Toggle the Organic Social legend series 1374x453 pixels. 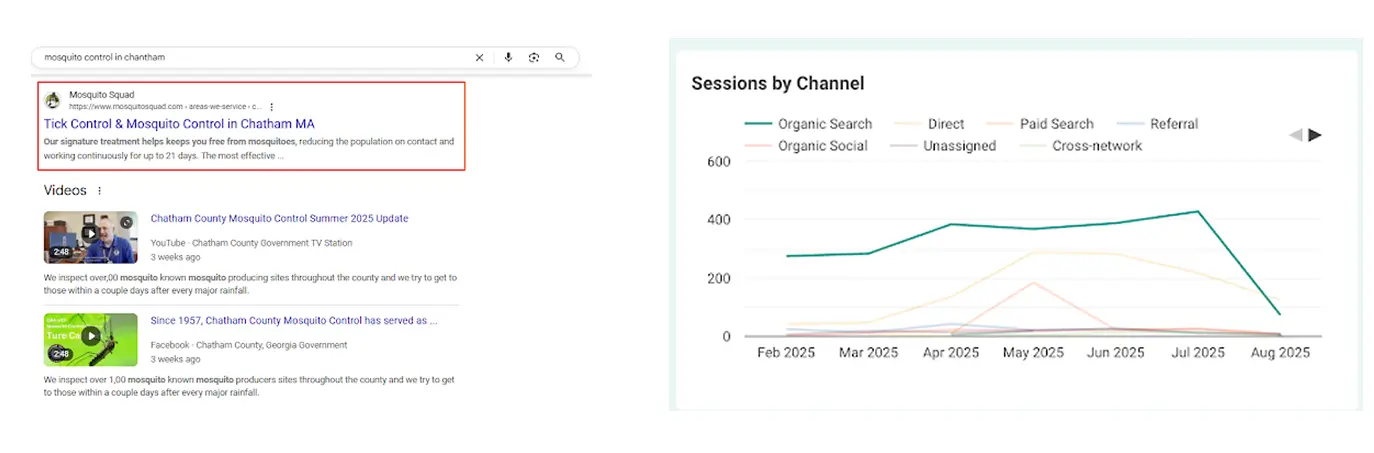806,146
